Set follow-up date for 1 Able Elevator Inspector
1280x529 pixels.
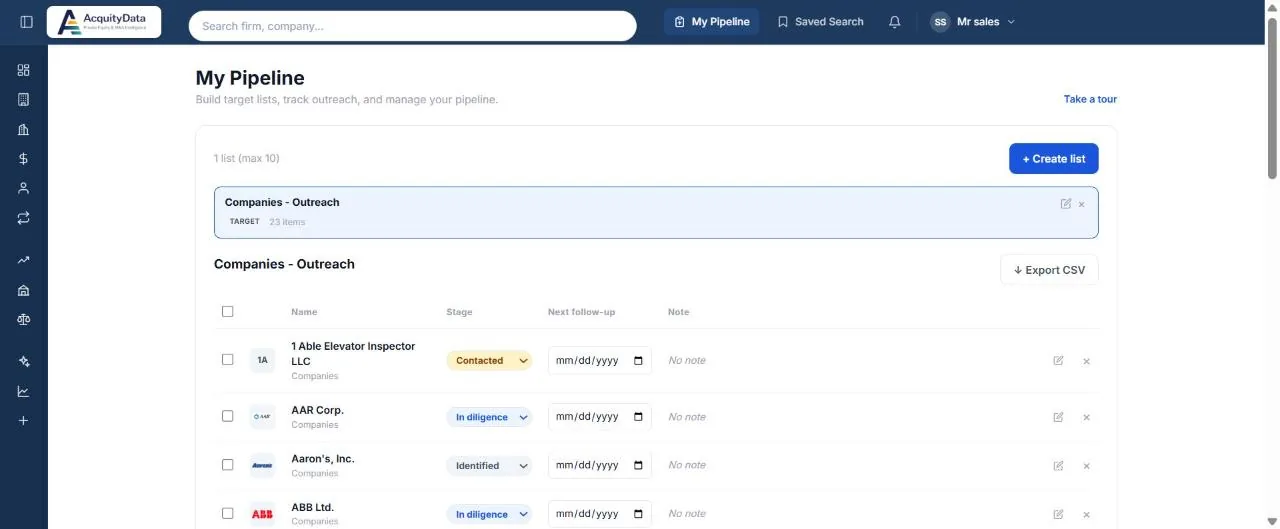tap(600, 361)
